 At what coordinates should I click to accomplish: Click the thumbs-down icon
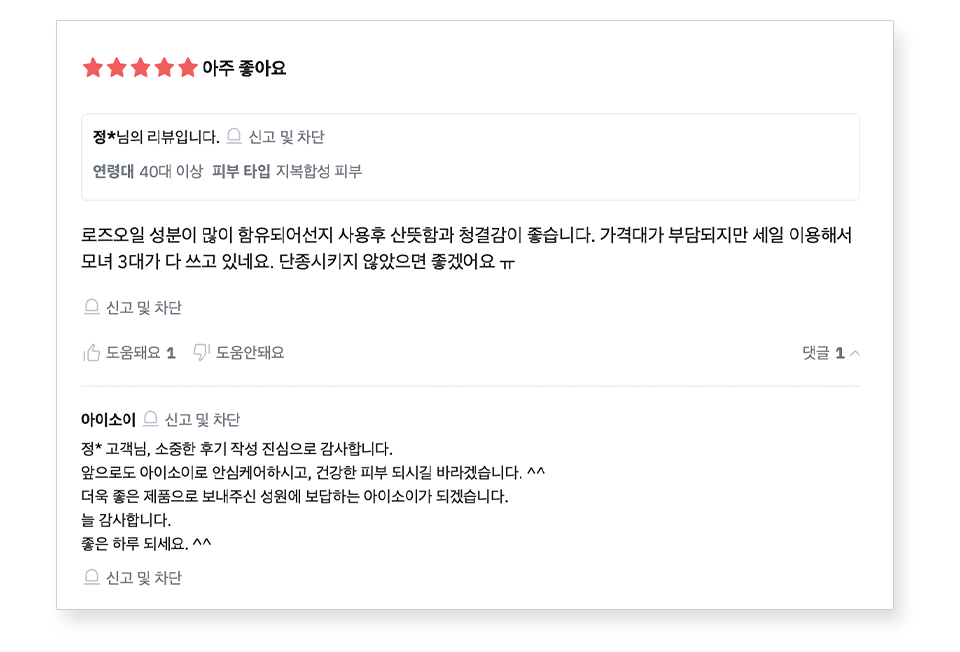(x=202, y=352)
